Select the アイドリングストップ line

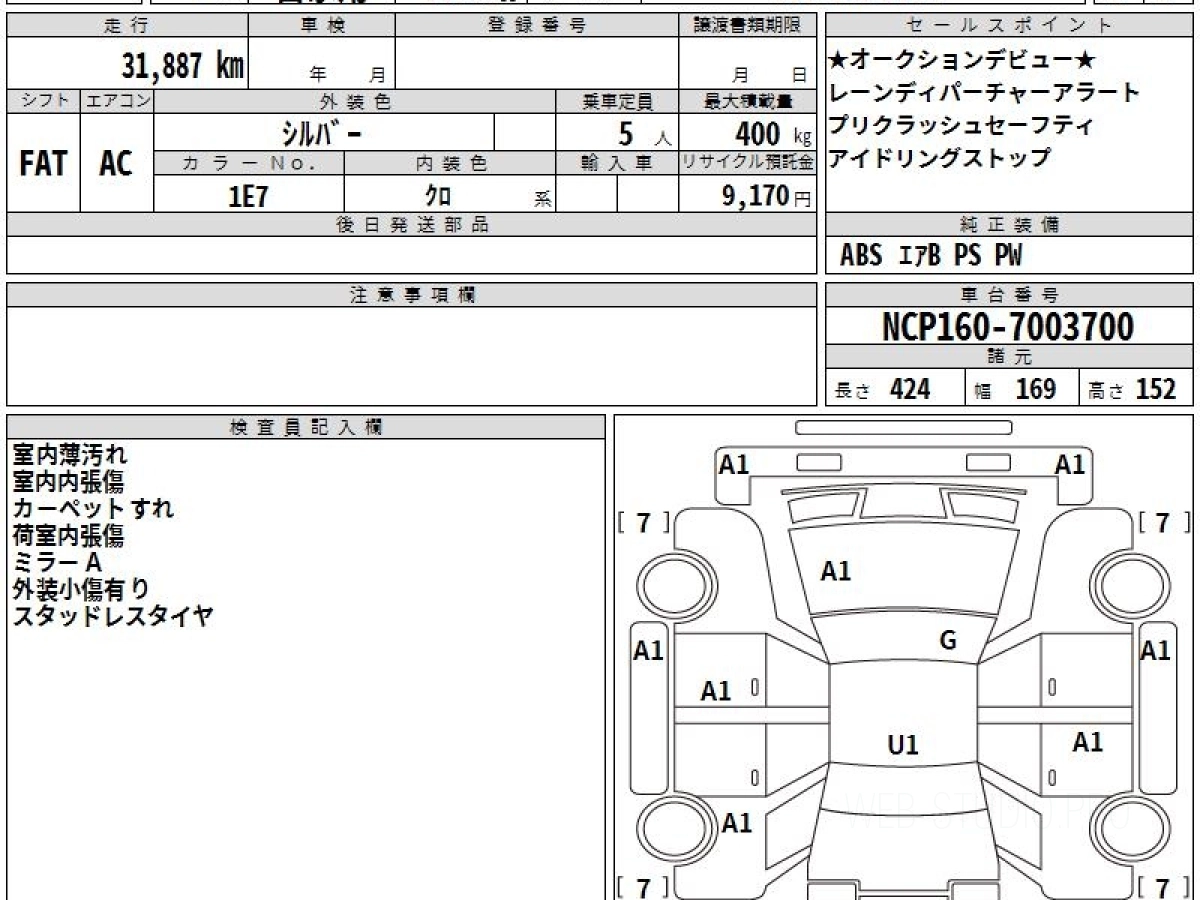940,157
